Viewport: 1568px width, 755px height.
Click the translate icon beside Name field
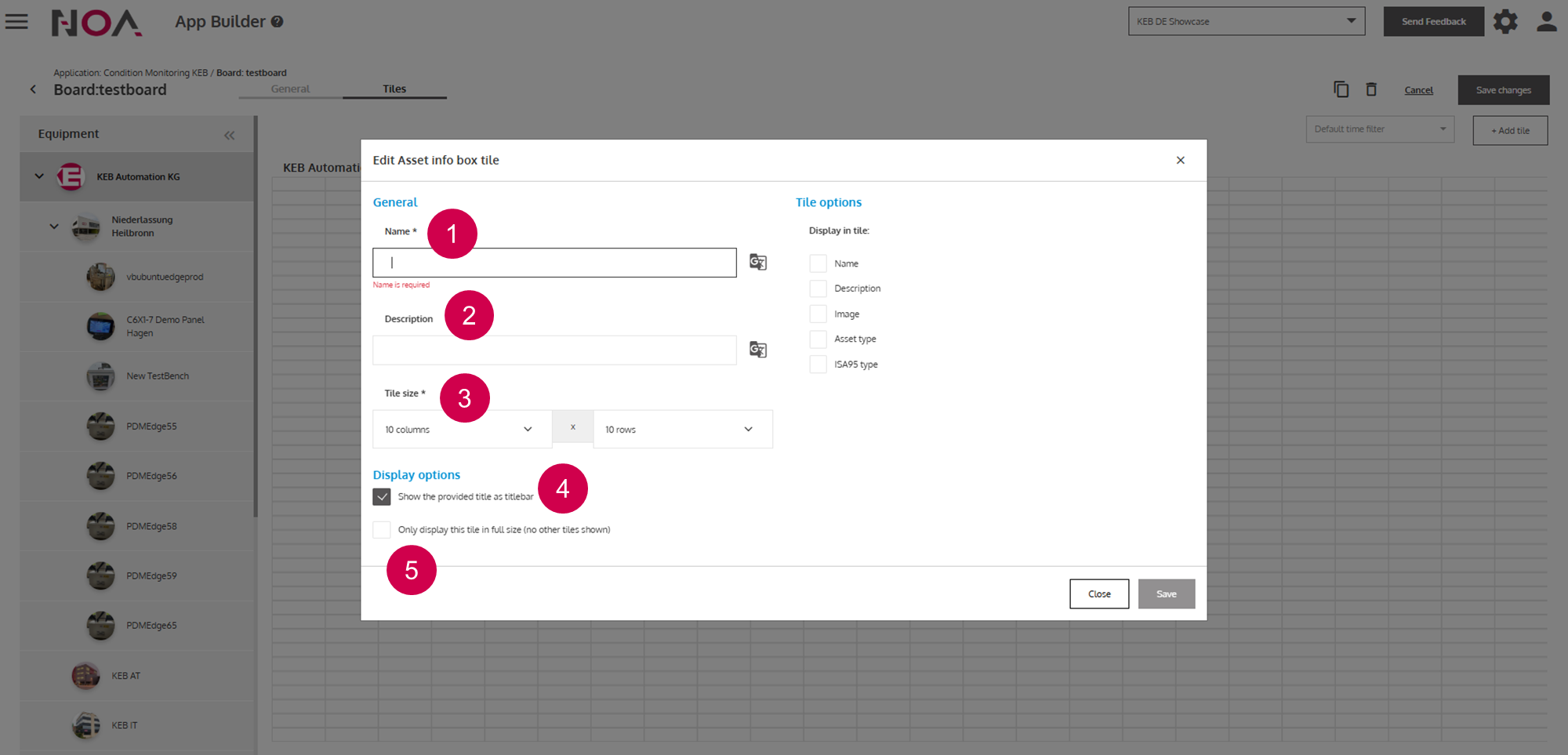point(757,262)
